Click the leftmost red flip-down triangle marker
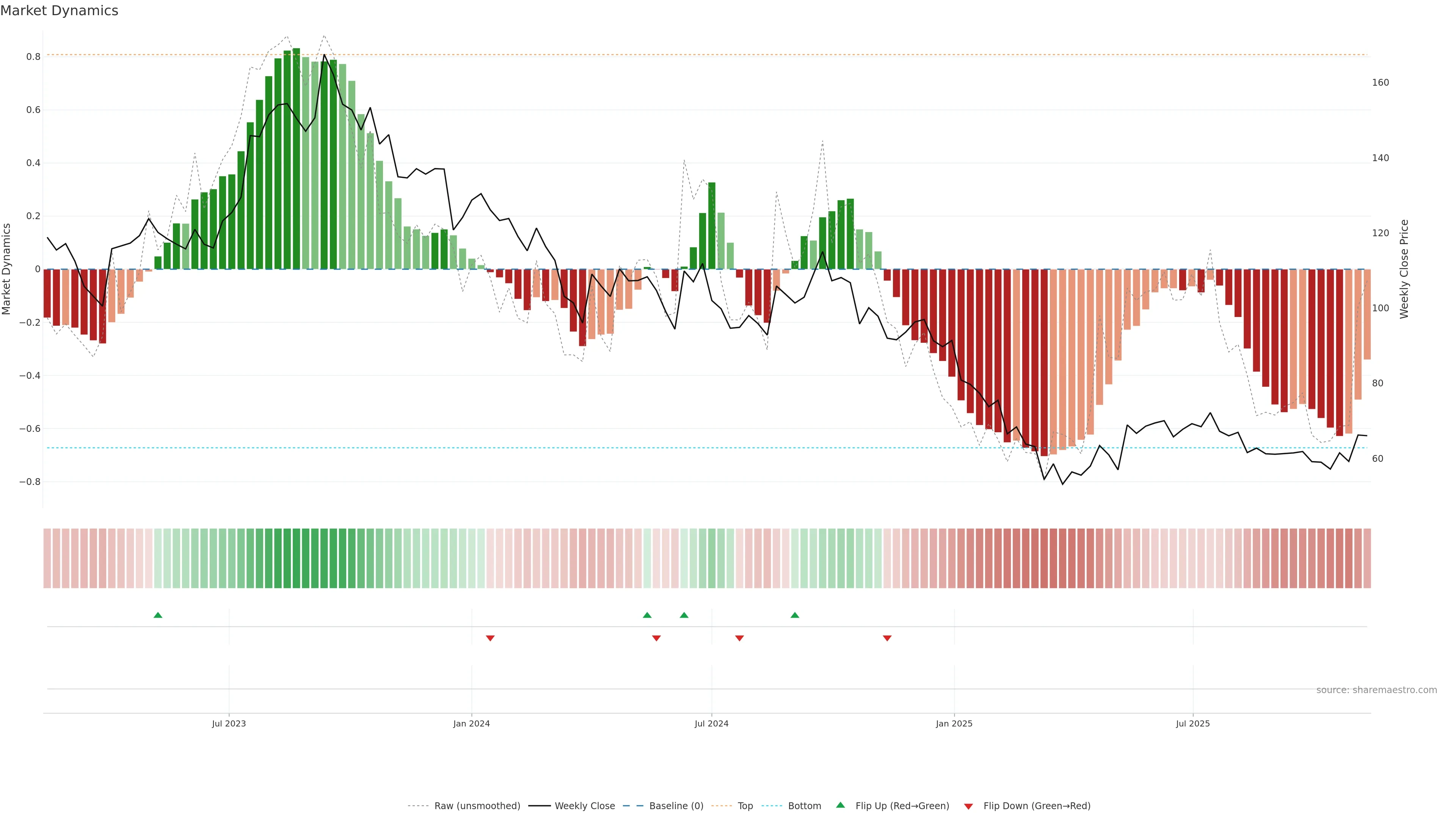This screenshot has width=1456, height=819. coord(490,638)
